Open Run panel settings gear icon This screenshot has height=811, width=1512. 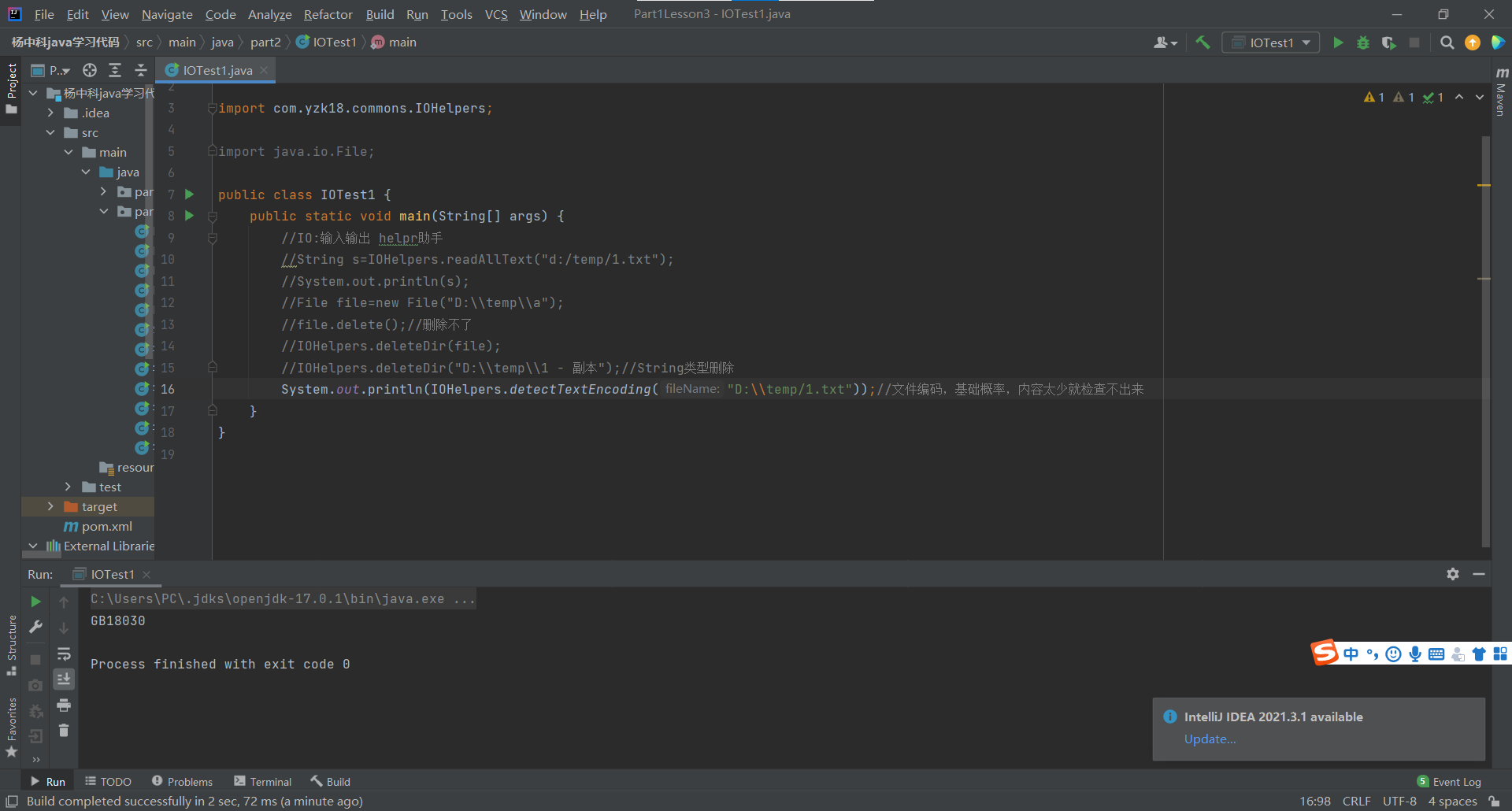click(x=1453, y=574)
